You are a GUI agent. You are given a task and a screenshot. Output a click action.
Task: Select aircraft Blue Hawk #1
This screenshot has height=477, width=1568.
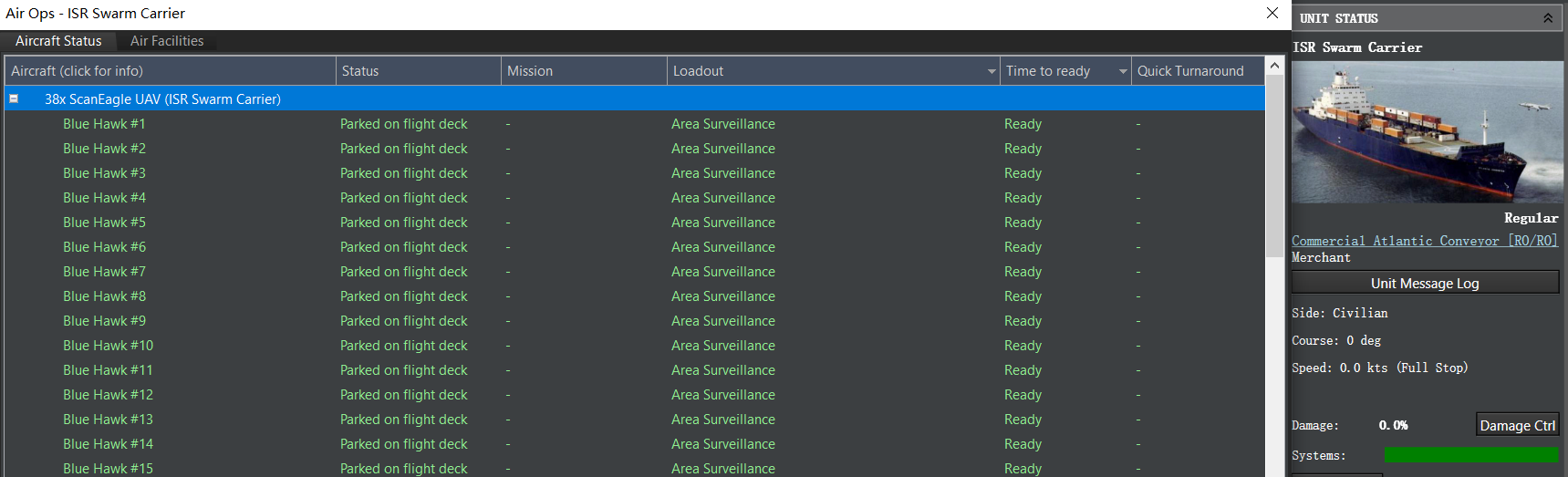pyautogui.click(x=104, y=124)
